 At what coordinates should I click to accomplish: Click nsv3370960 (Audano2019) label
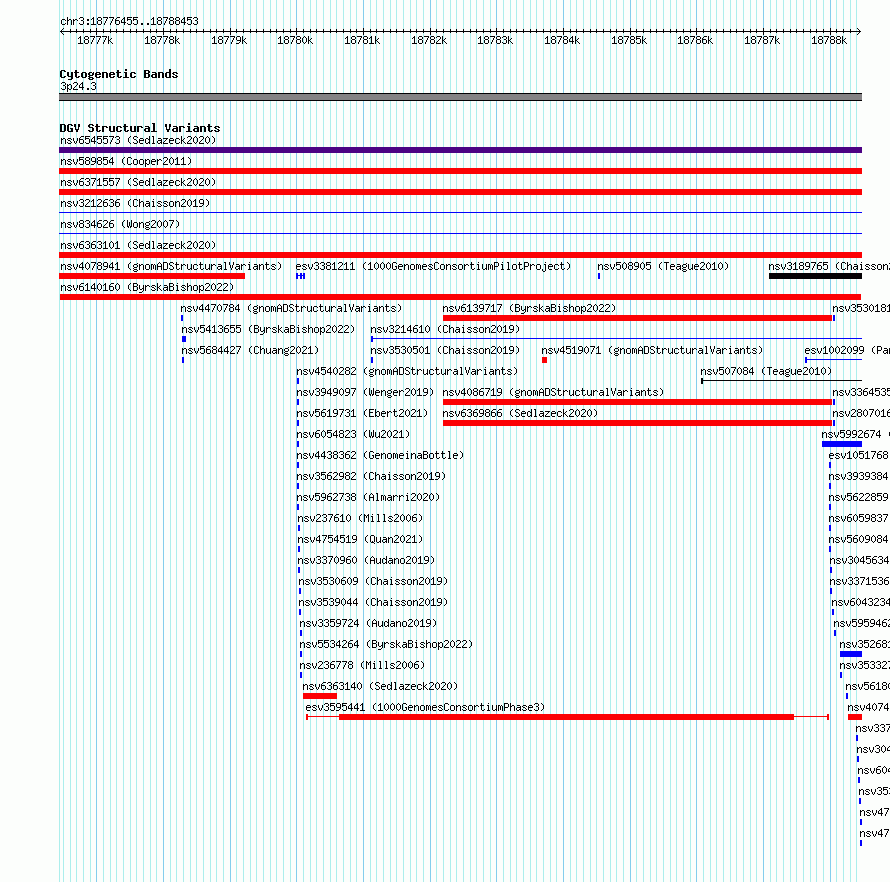[367, 560]
